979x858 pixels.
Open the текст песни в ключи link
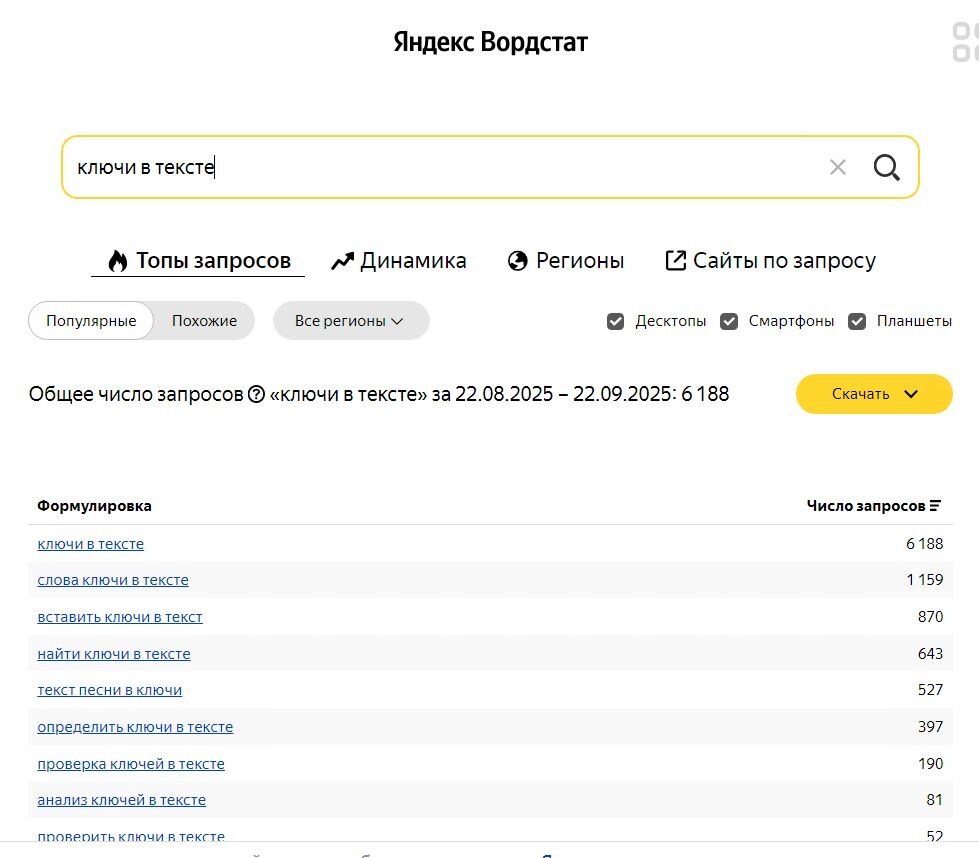point(110,690)
